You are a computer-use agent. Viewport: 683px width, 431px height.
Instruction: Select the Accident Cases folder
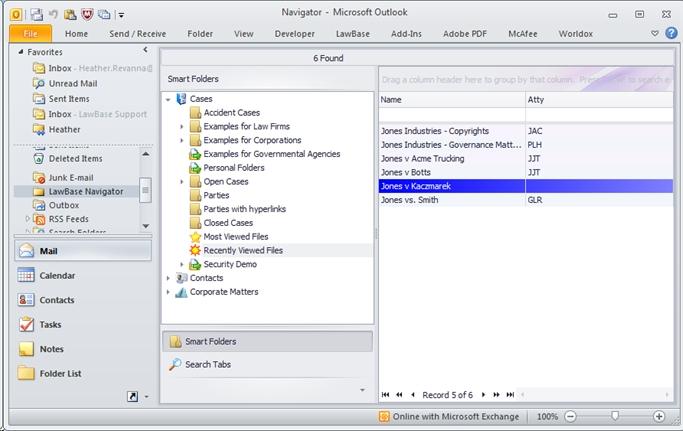click(x=232, y=112)
